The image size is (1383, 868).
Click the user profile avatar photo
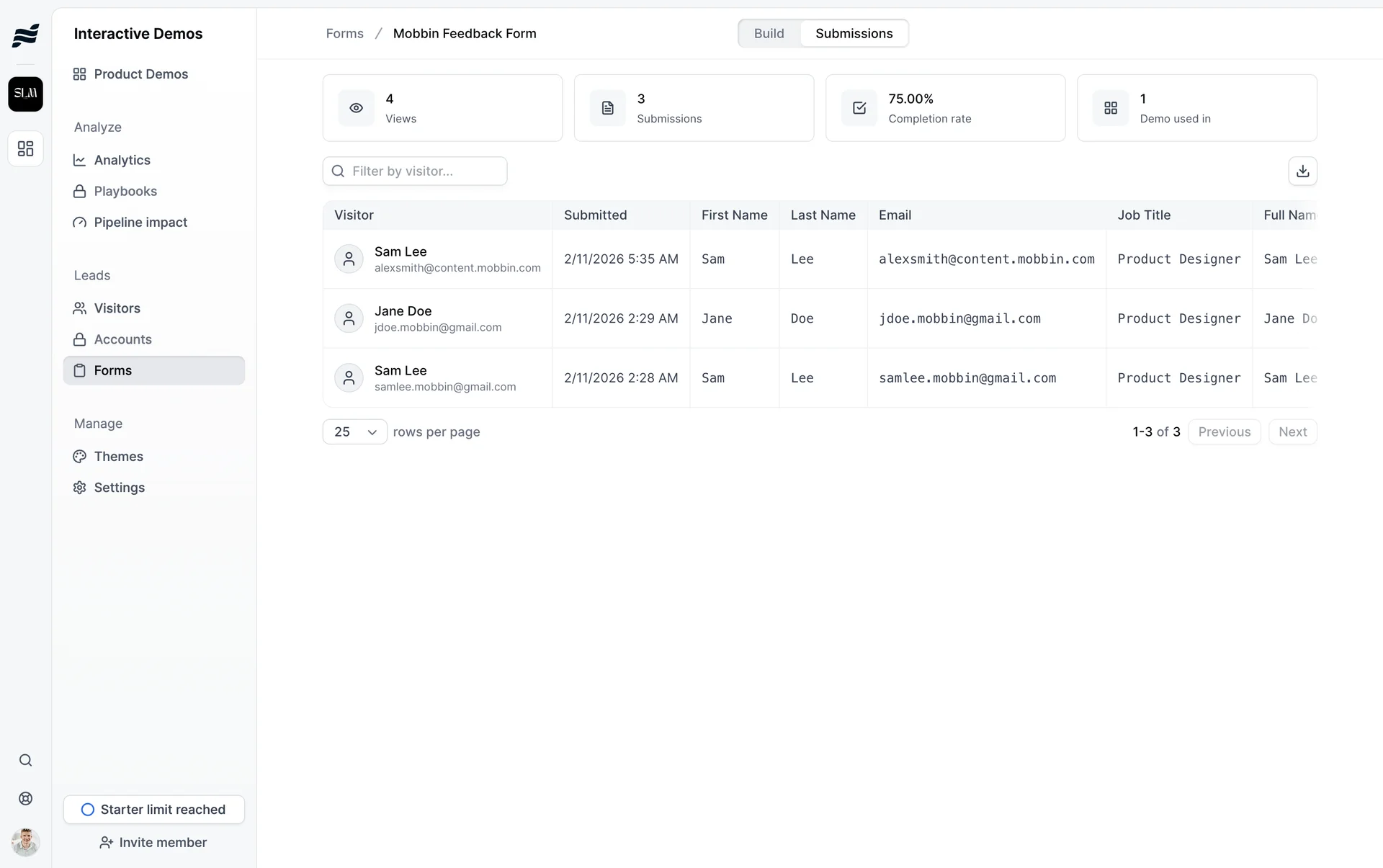click(25, 841)
